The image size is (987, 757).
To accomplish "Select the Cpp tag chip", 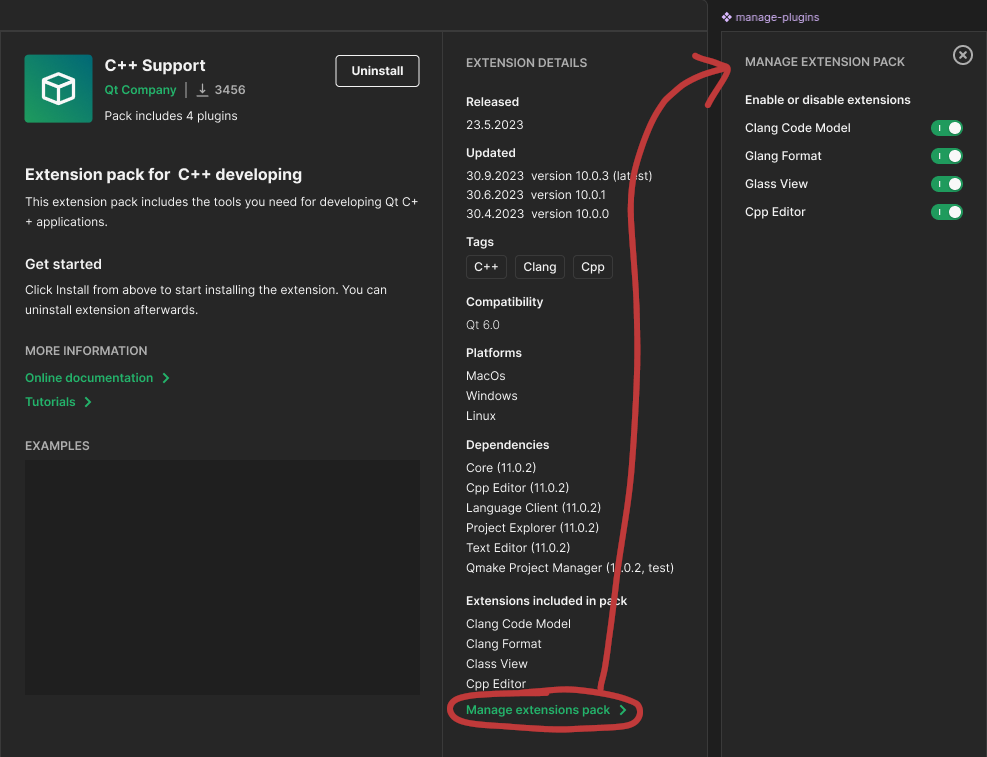I will 592,267.
